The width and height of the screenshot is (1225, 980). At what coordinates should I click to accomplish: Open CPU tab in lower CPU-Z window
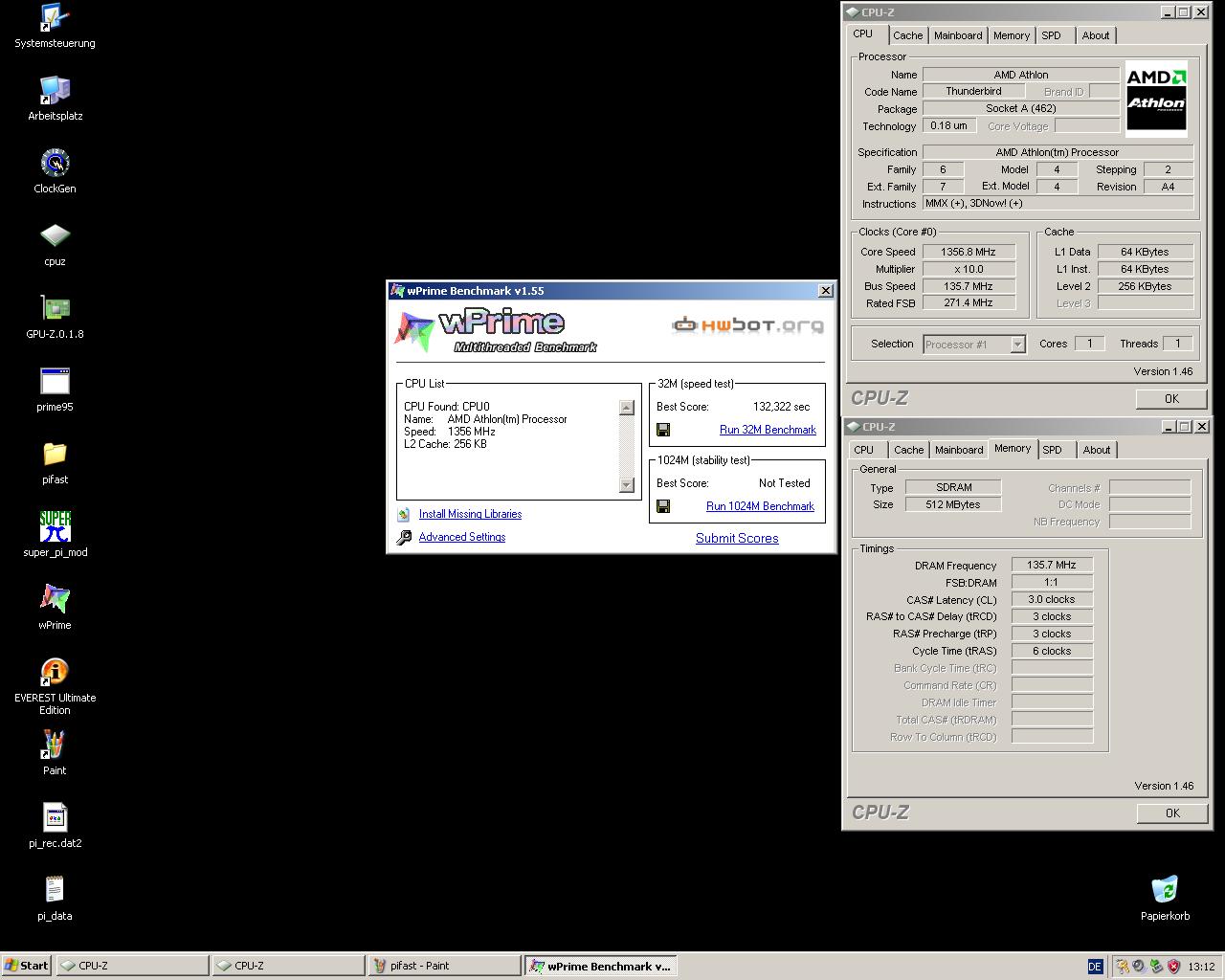(x=864, y=450)
